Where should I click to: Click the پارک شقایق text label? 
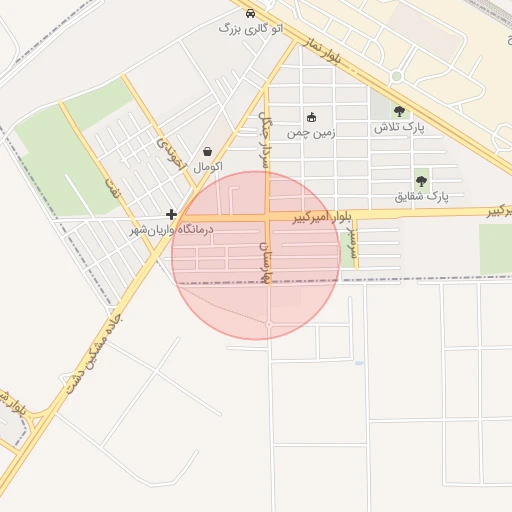pos(422,197)
